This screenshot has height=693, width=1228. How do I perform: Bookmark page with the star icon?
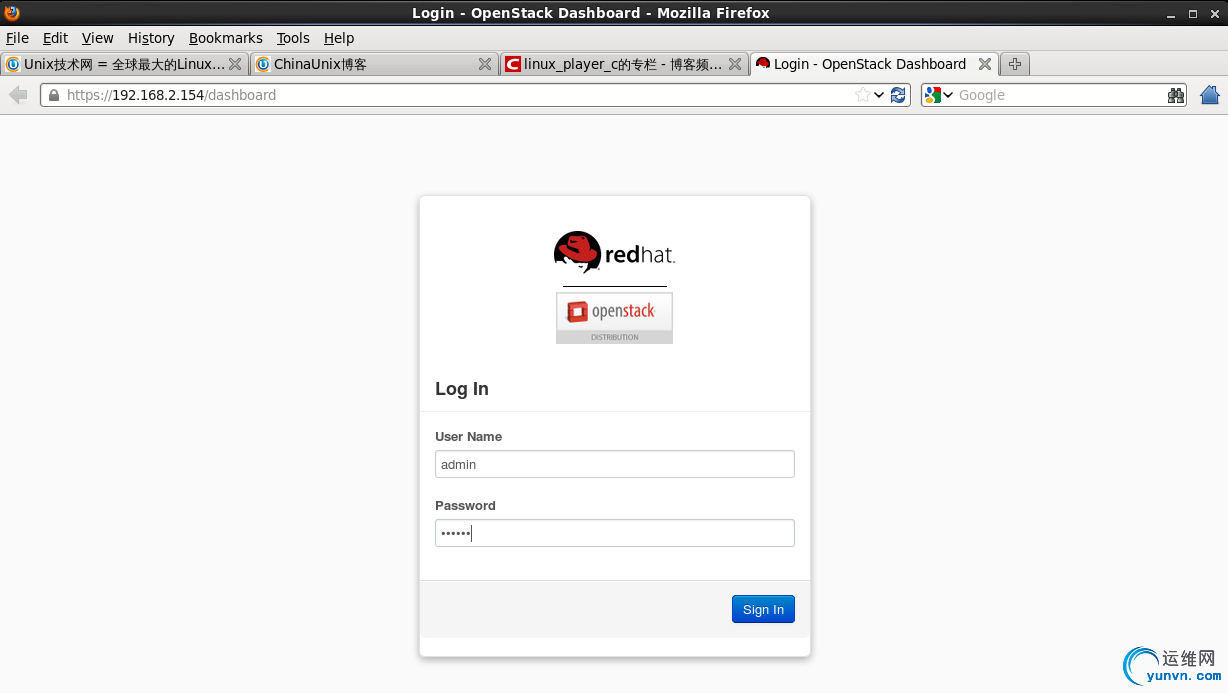click(862, 95)
